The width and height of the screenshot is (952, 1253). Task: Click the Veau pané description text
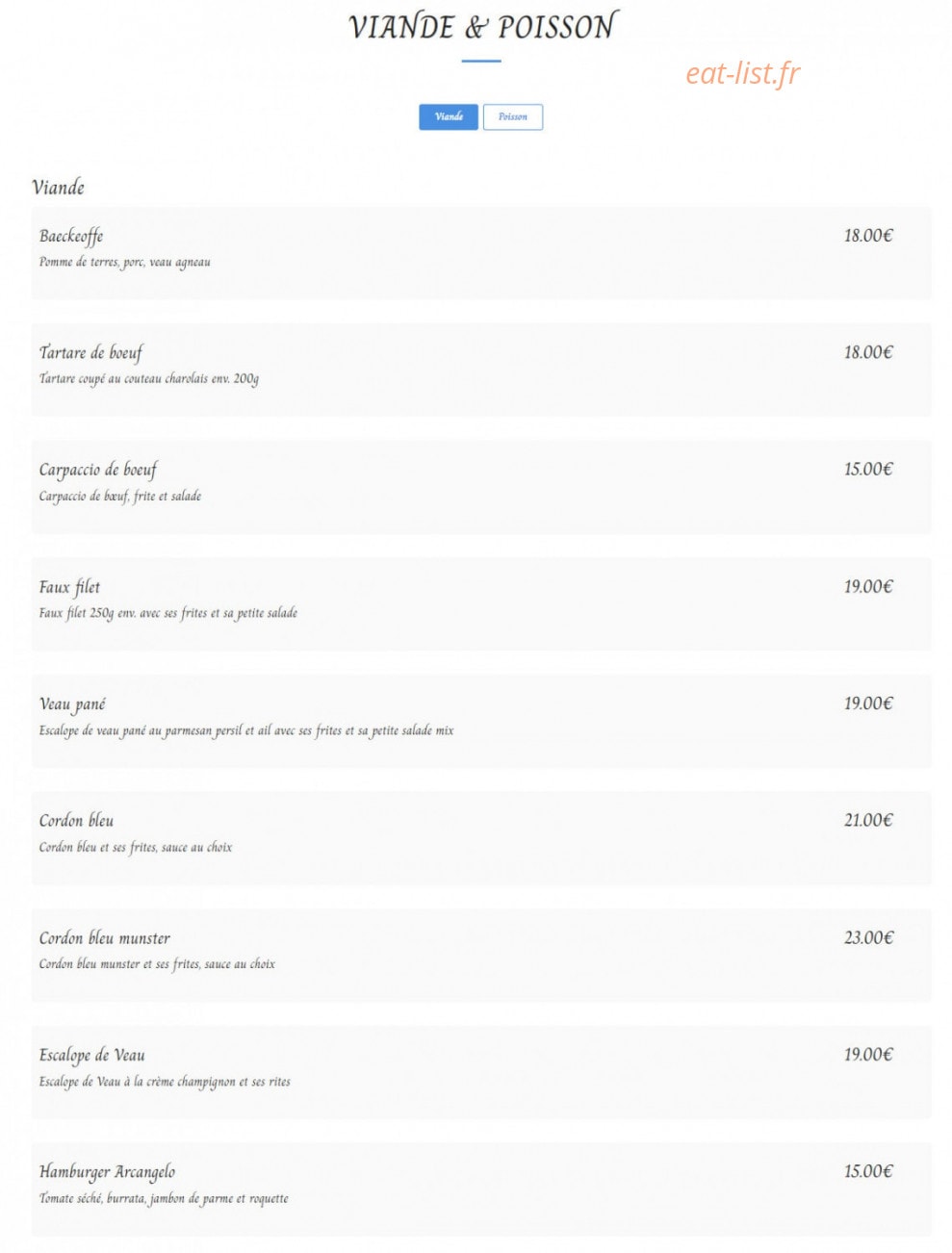coord(246,730)
